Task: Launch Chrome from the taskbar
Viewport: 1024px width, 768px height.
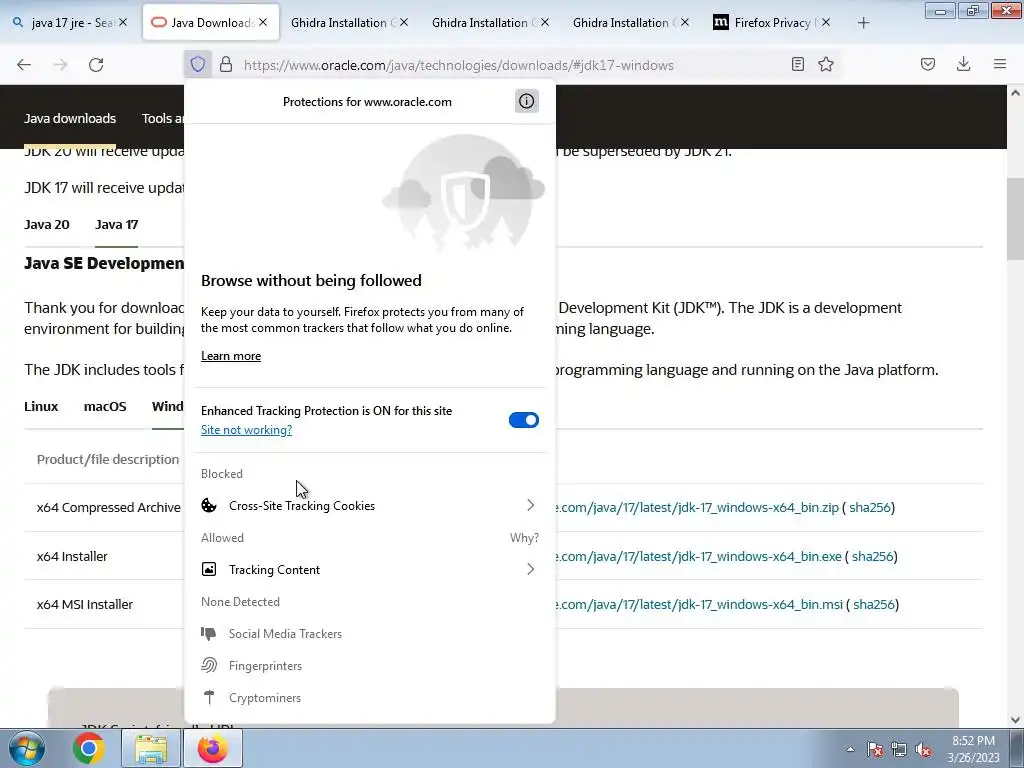Action: coord(89,748)
